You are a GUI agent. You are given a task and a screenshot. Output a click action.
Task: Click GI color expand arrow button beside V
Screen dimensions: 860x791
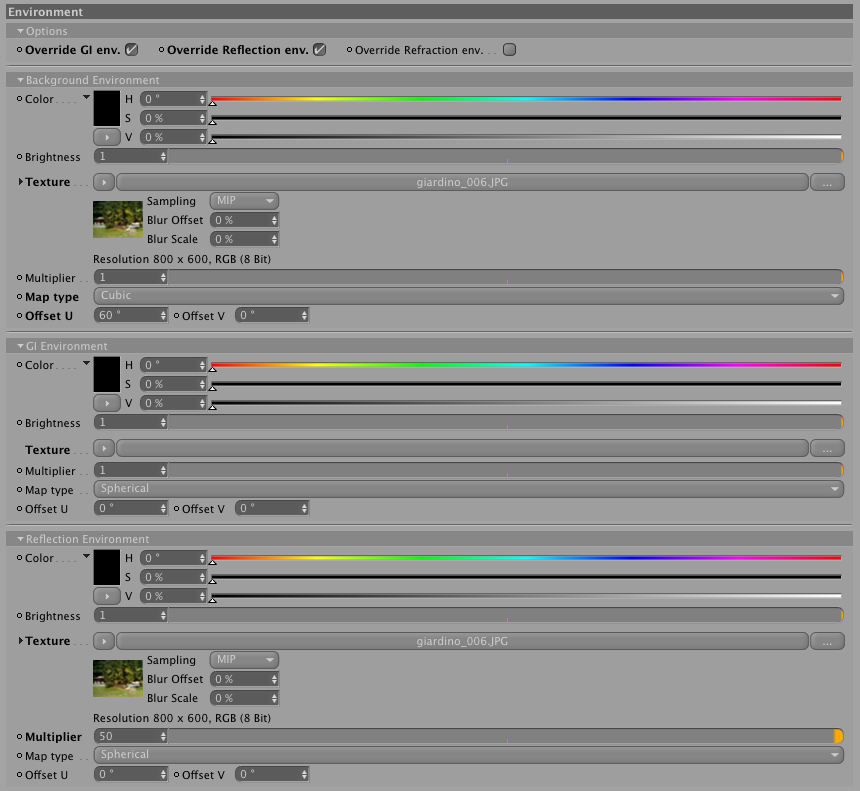[107, 403]
